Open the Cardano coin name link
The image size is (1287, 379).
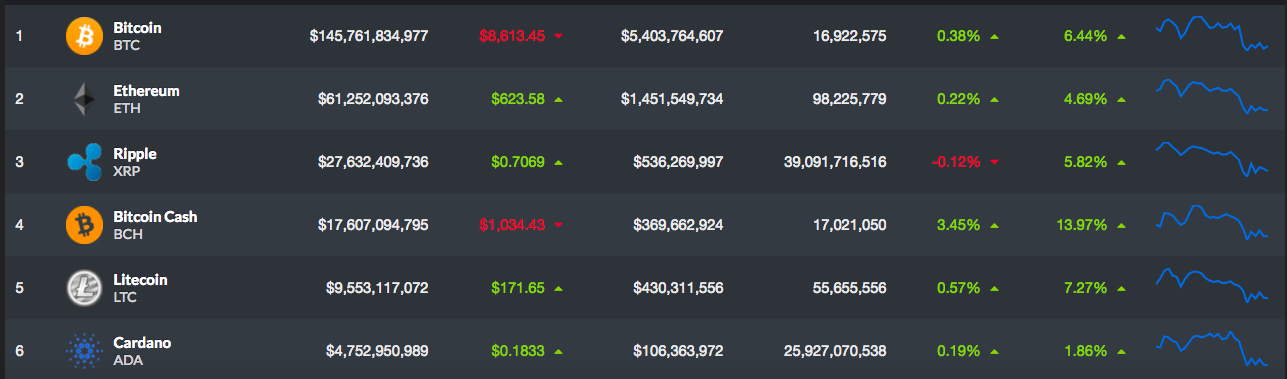[x=142, y=343]
